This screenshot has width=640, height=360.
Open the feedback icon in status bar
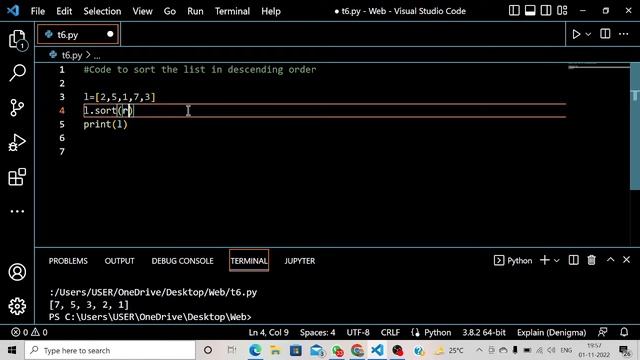coord(602,332)
